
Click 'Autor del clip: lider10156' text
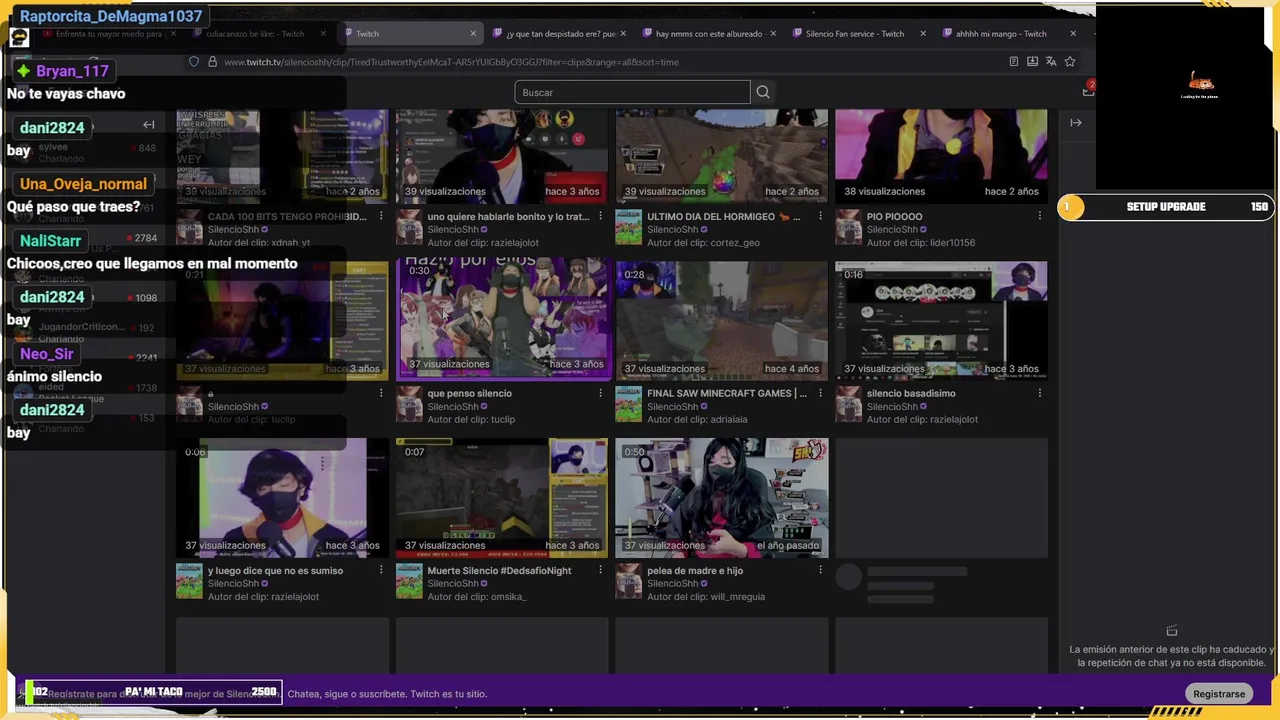coord(921,243)
